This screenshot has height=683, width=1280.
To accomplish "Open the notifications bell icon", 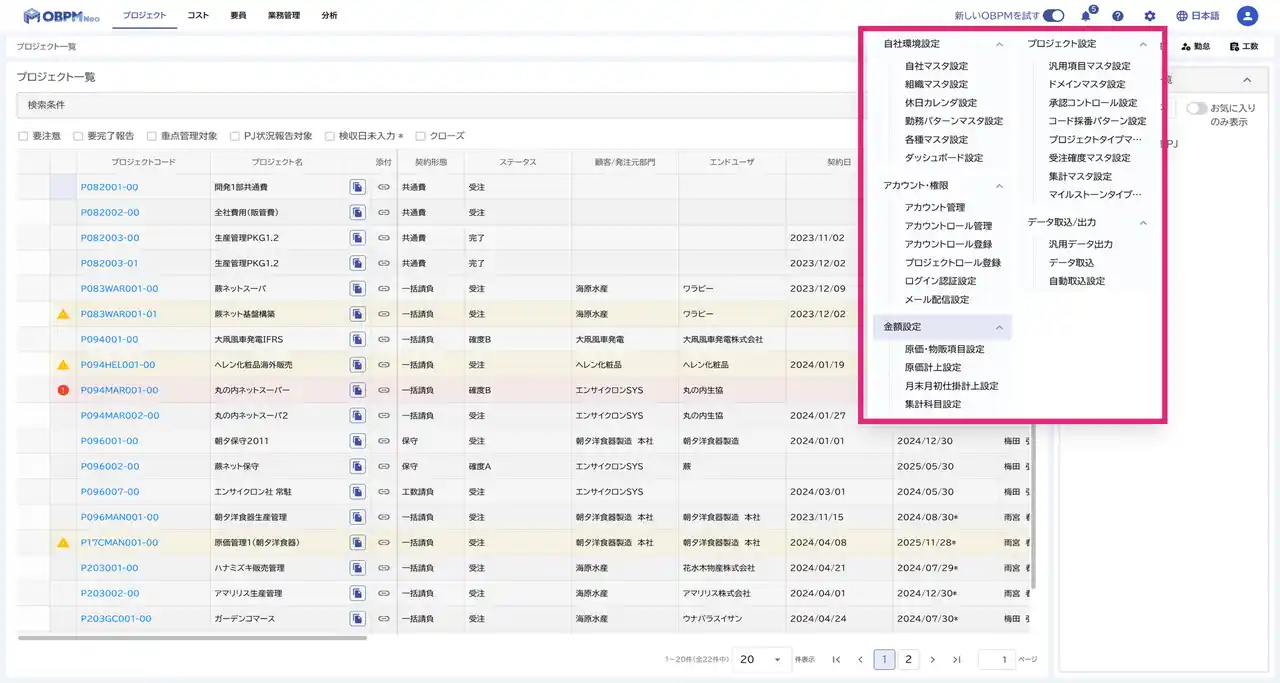I will click(1086, 16).
